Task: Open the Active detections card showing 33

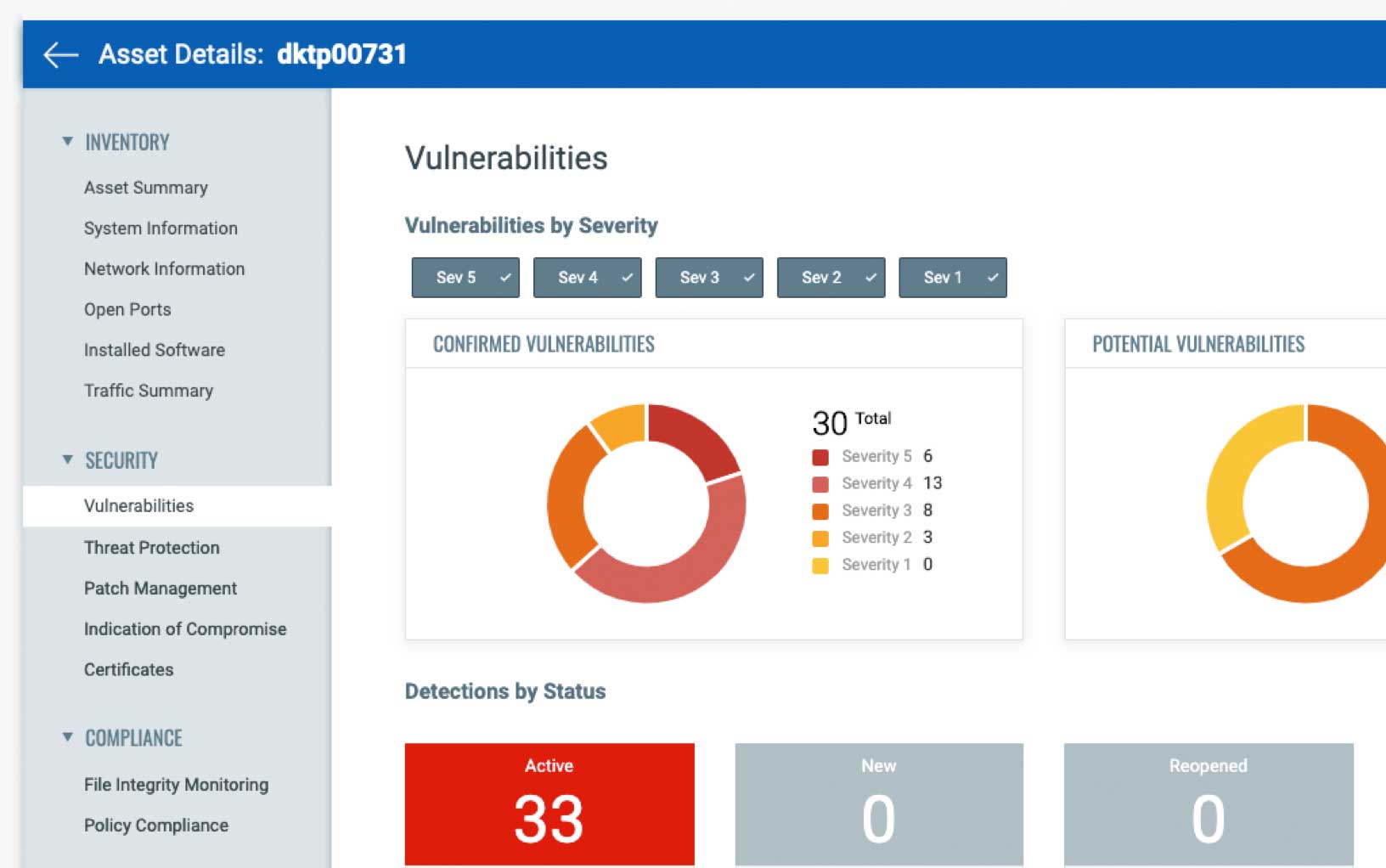Action: (549, 803)
